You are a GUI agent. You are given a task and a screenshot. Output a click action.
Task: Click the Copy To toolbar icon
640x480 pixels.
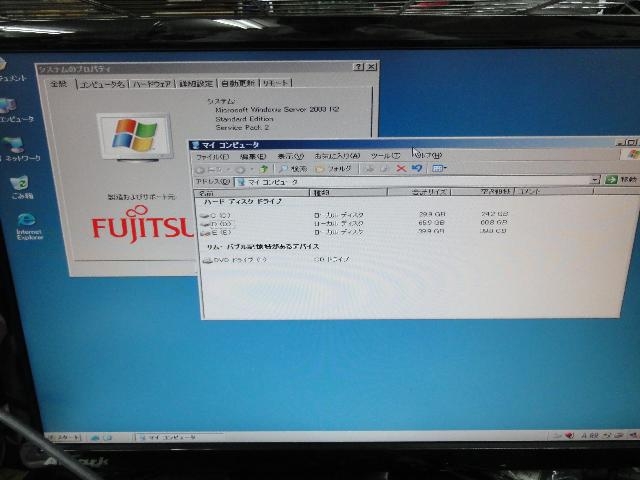(x=384, y=169)
